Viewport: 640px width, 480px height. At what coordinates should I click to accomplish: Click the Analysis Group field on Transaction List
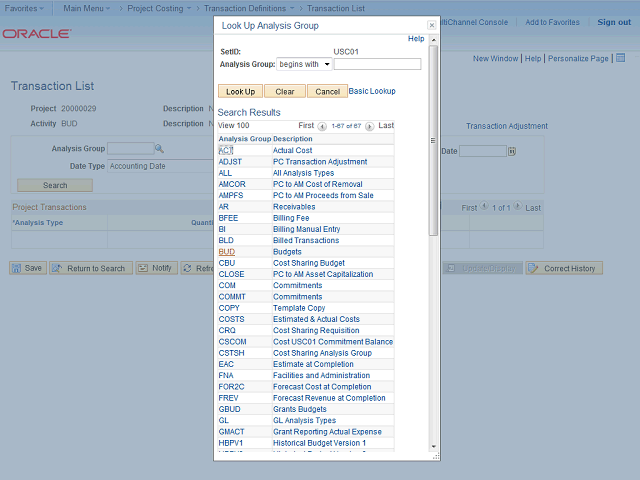[131, 149]
